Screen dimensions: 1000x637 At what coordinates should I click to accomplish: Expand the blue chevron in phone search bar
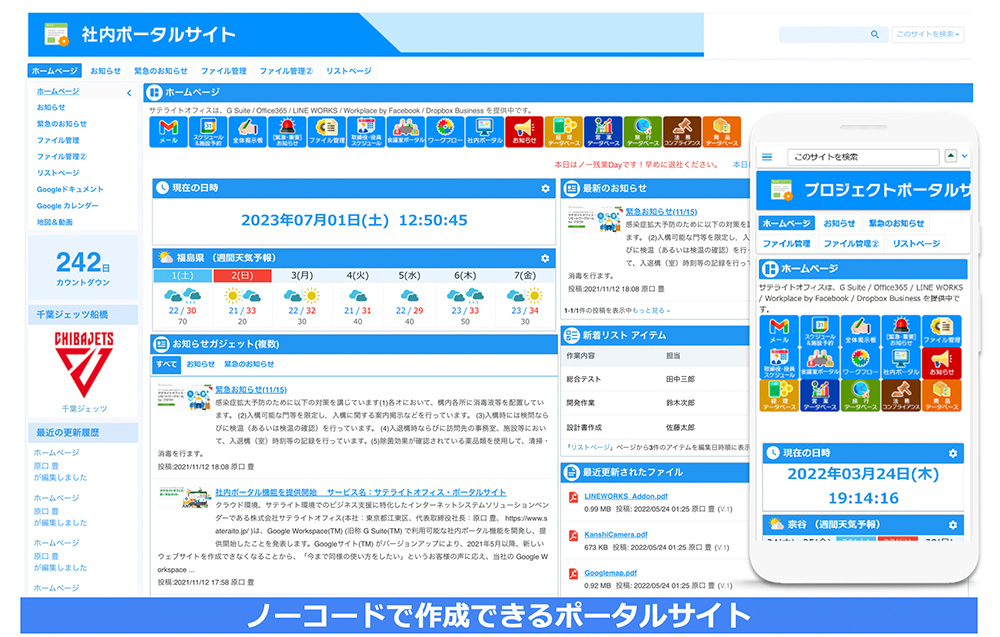point(965,156)
